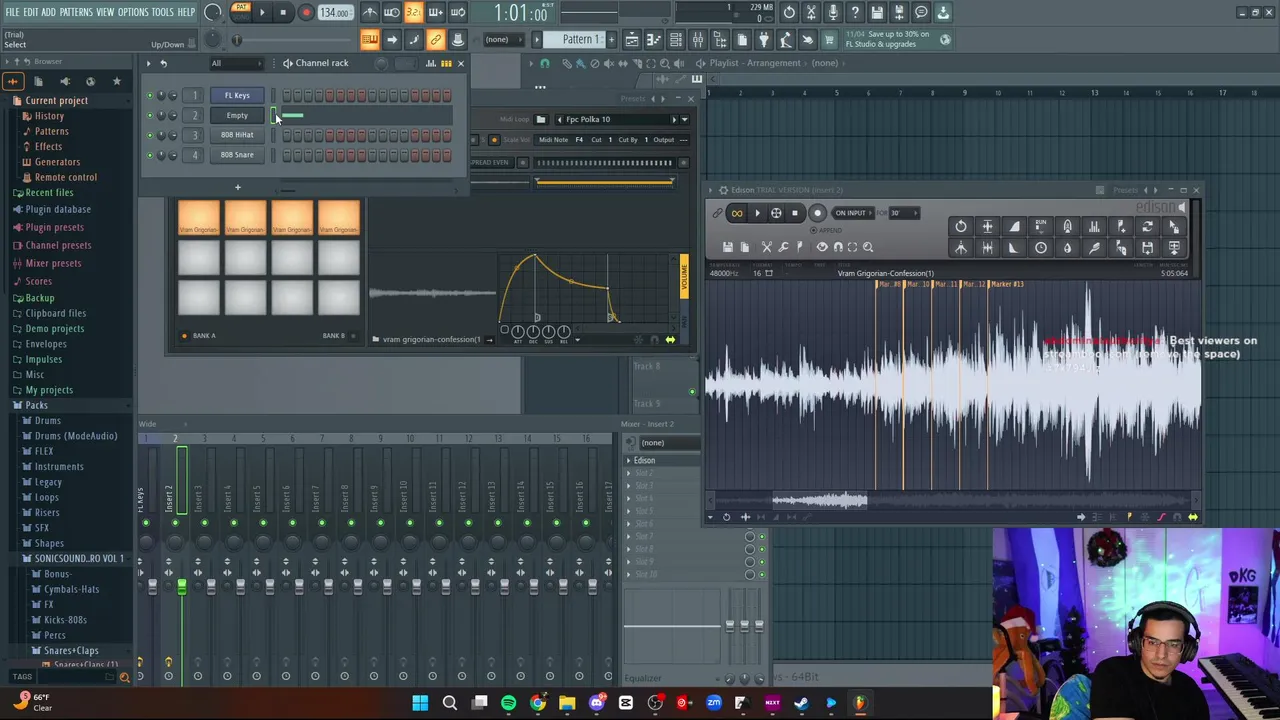Viewport: 1280px width, 720px height.
Task: Open the help question mark icon
Action: 855,13
